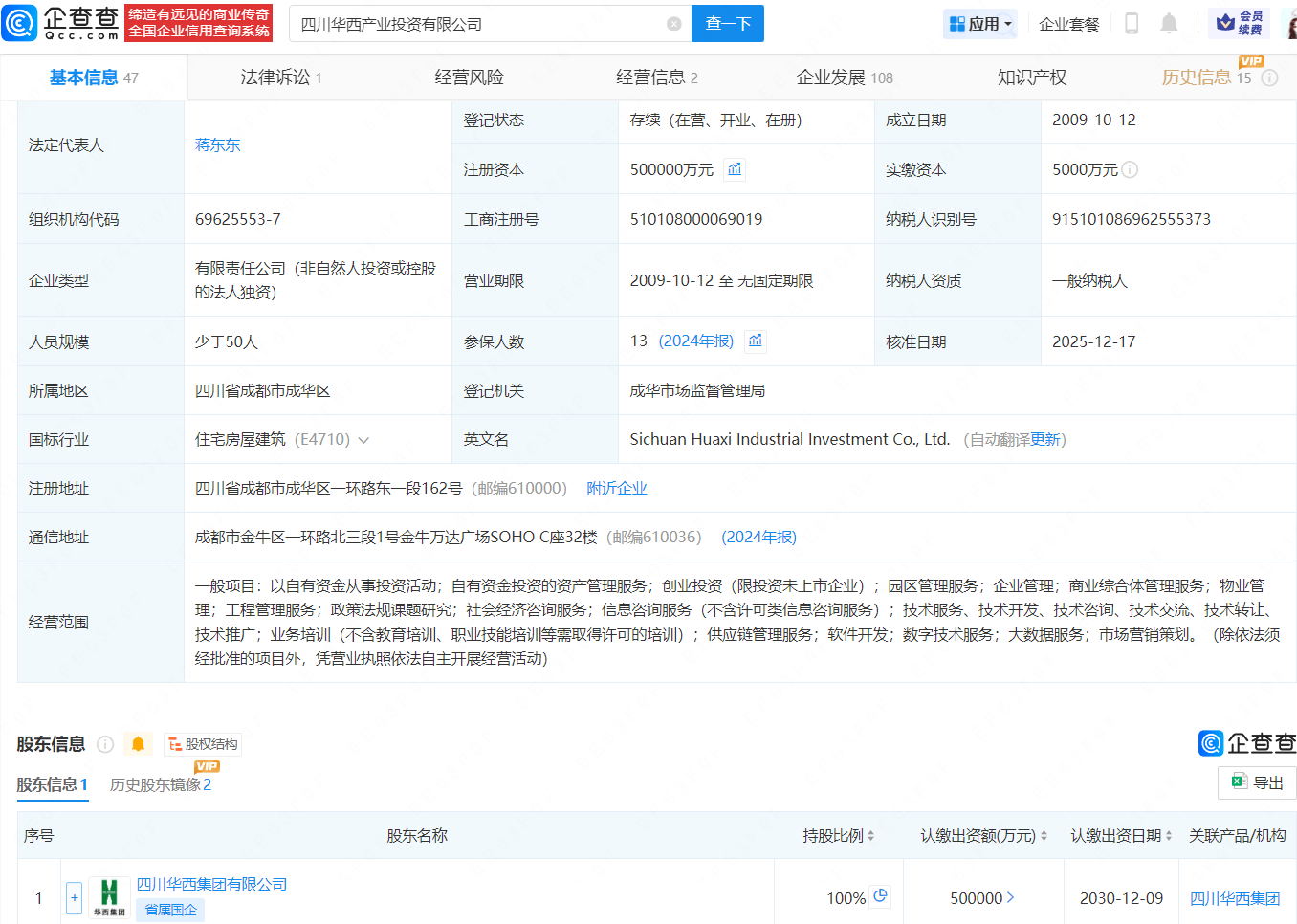Expand the 应用 dropdown menu
This screenshot has height=924, width=1297.
(980, 24)
